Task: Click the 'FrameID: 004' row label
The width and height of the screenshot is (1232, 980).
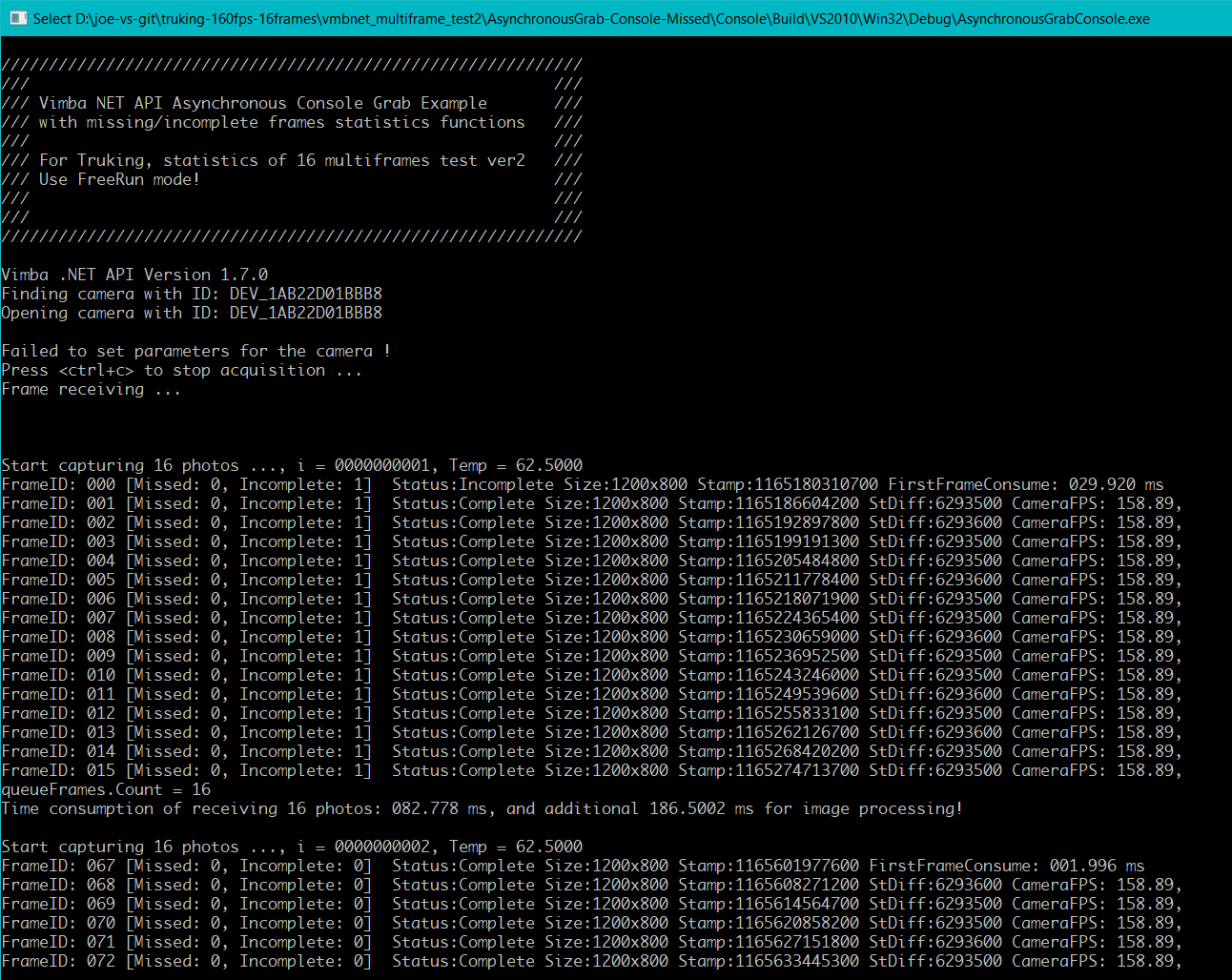Action: pos(58,561)
